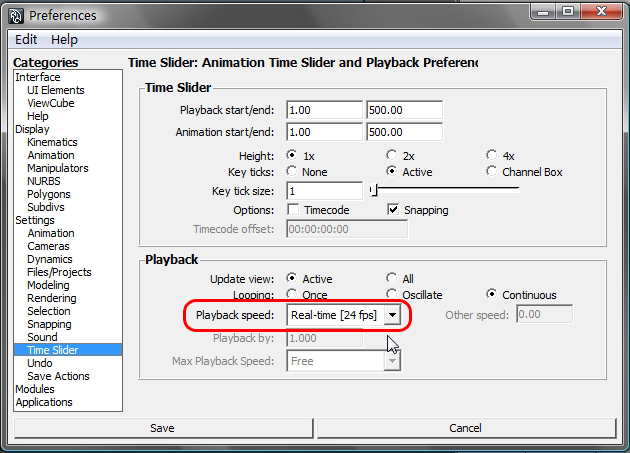Select Polygons category
This screenshot has height=453, width=630.
coord(49,194)
